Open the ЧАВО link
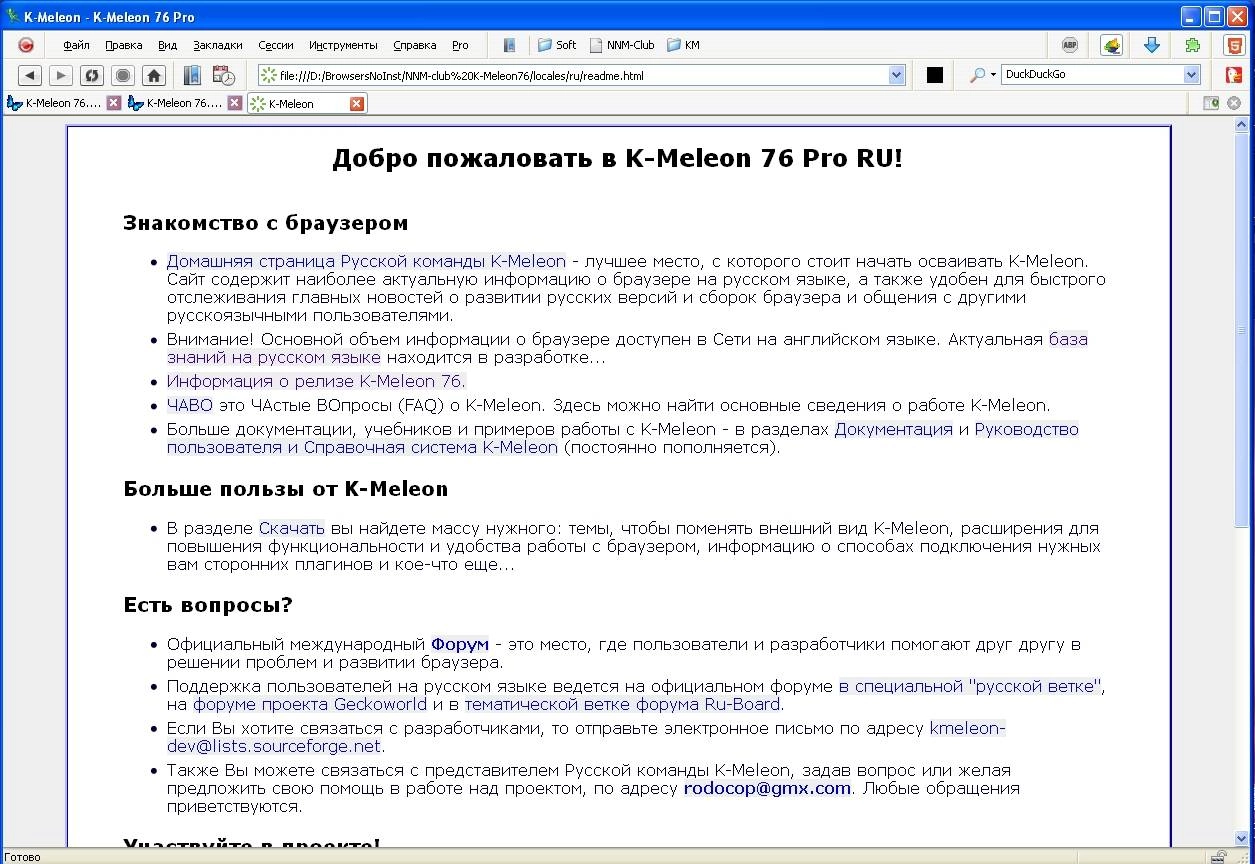Image resolution: width=1255 pixels, height=864 pixels. click(x=190, y=405)
